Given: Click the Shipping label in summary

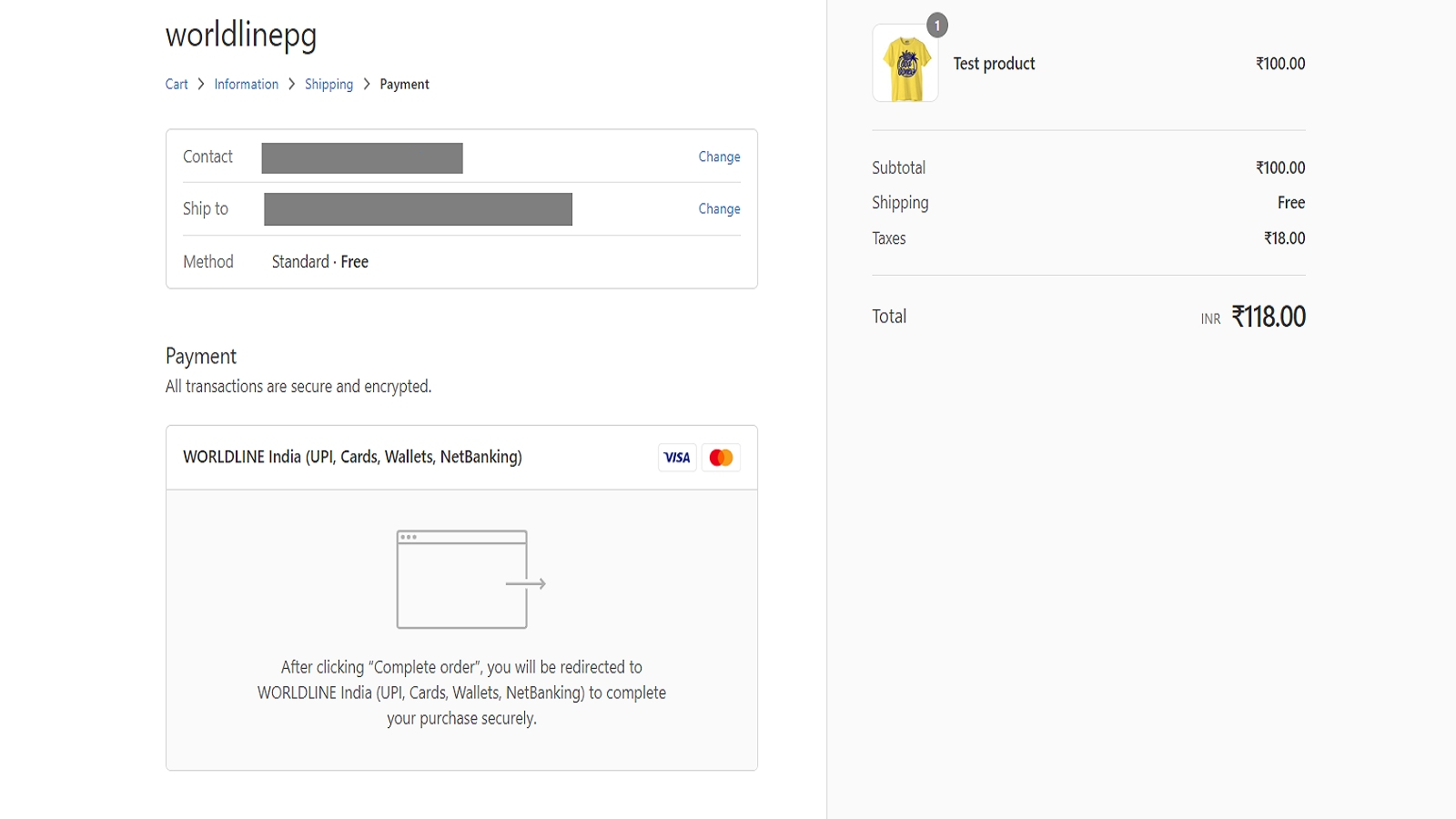Looking at the screenshot, I should click(900, 203).
